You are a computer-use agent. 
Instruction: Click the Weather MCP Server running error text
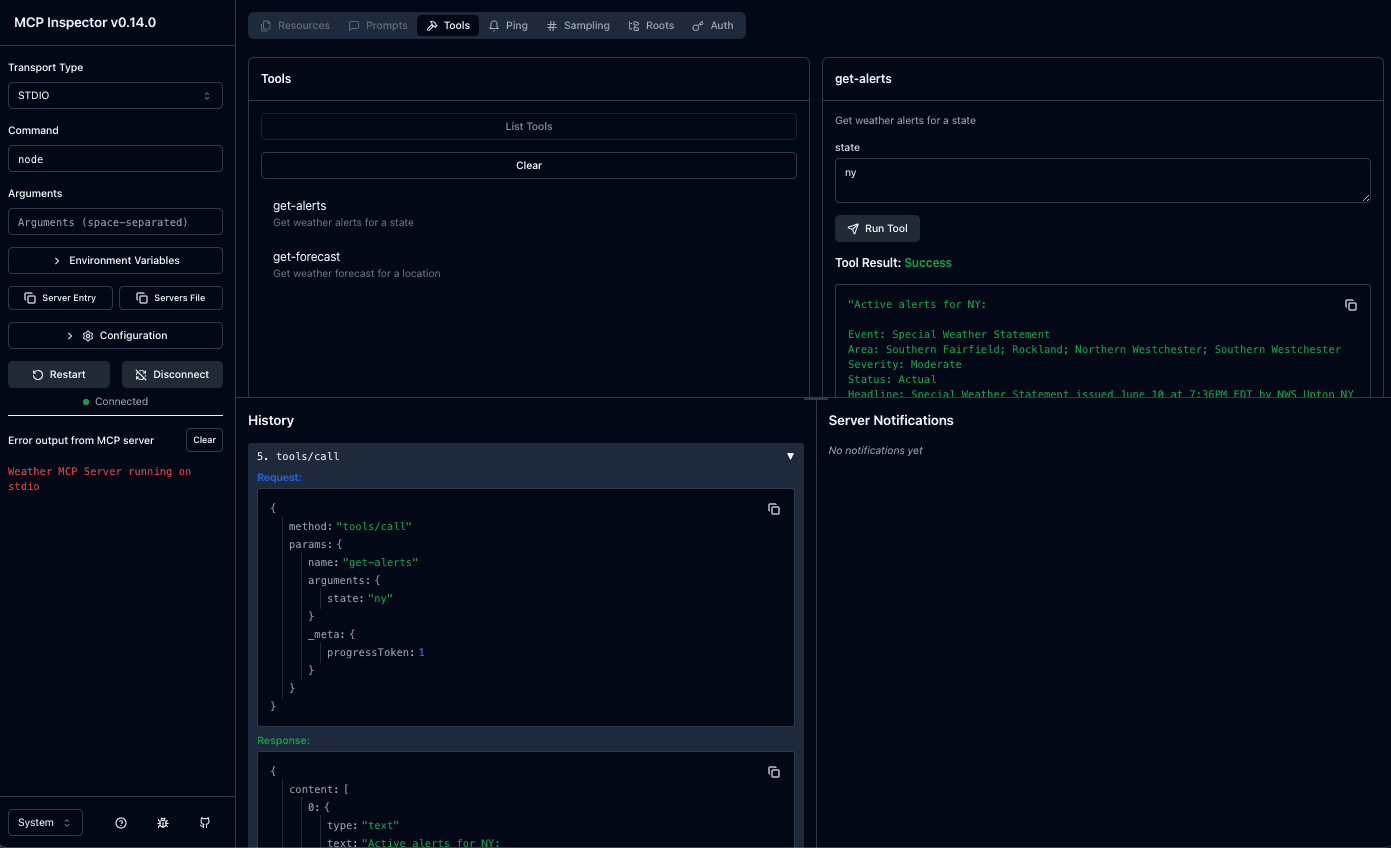(99, 478)
